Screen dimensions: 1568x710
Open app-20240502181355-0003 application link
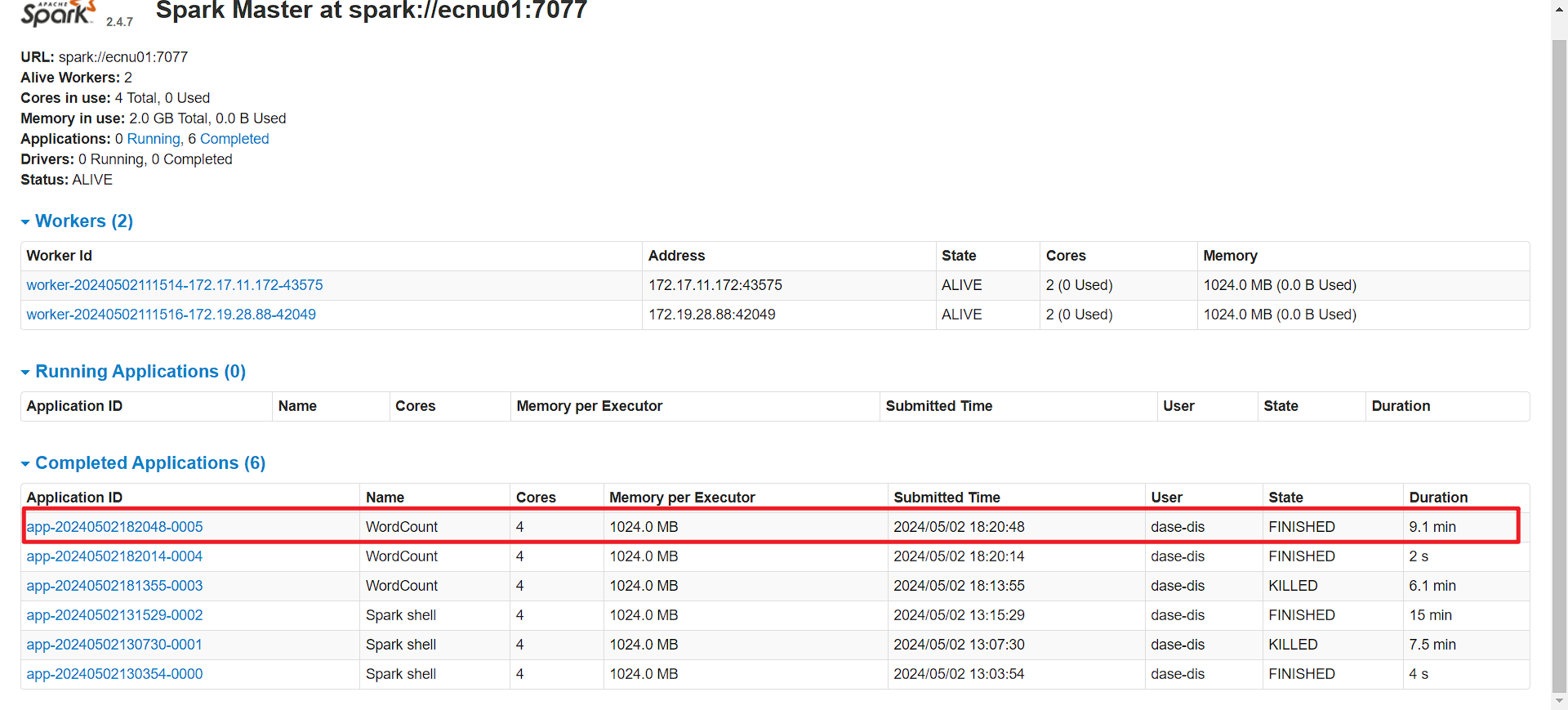[114, 586]
